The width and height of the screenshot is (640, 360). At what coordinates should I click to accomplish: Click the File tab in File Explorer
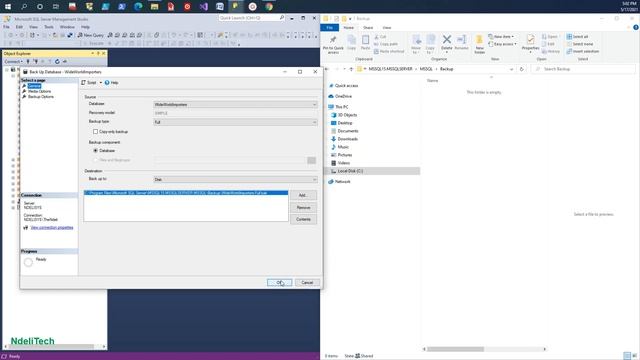tap(329, 27)
